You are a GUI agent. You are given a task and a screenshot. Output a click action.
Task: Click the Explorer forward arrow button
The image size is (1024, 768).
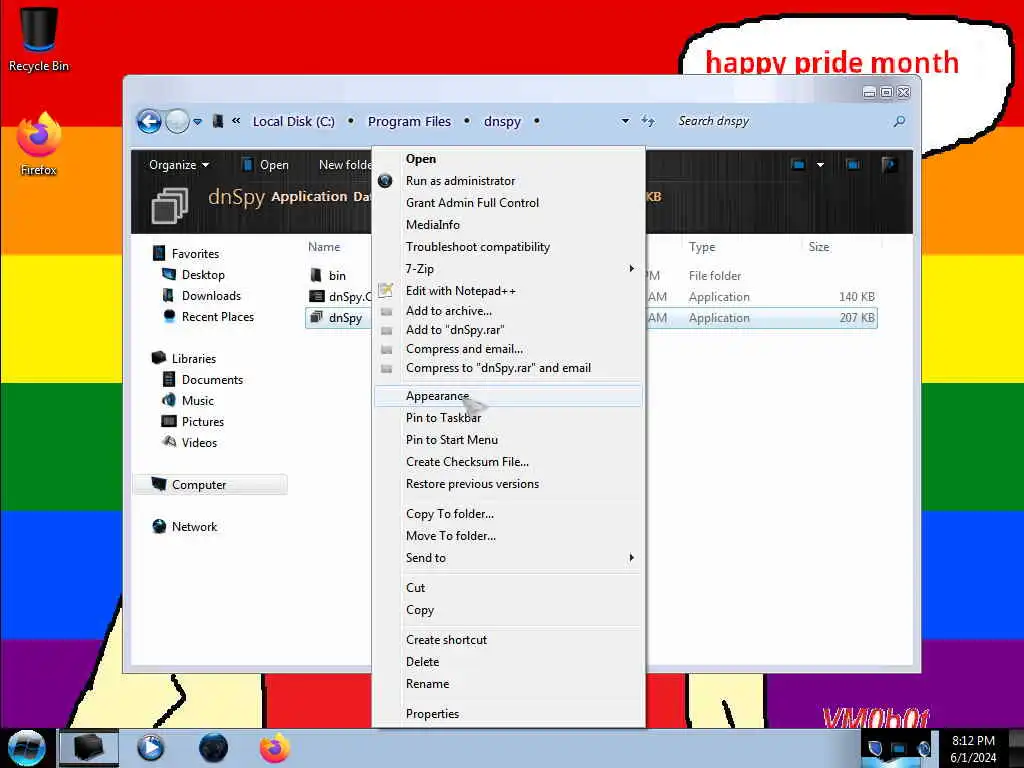coord(176,121)
